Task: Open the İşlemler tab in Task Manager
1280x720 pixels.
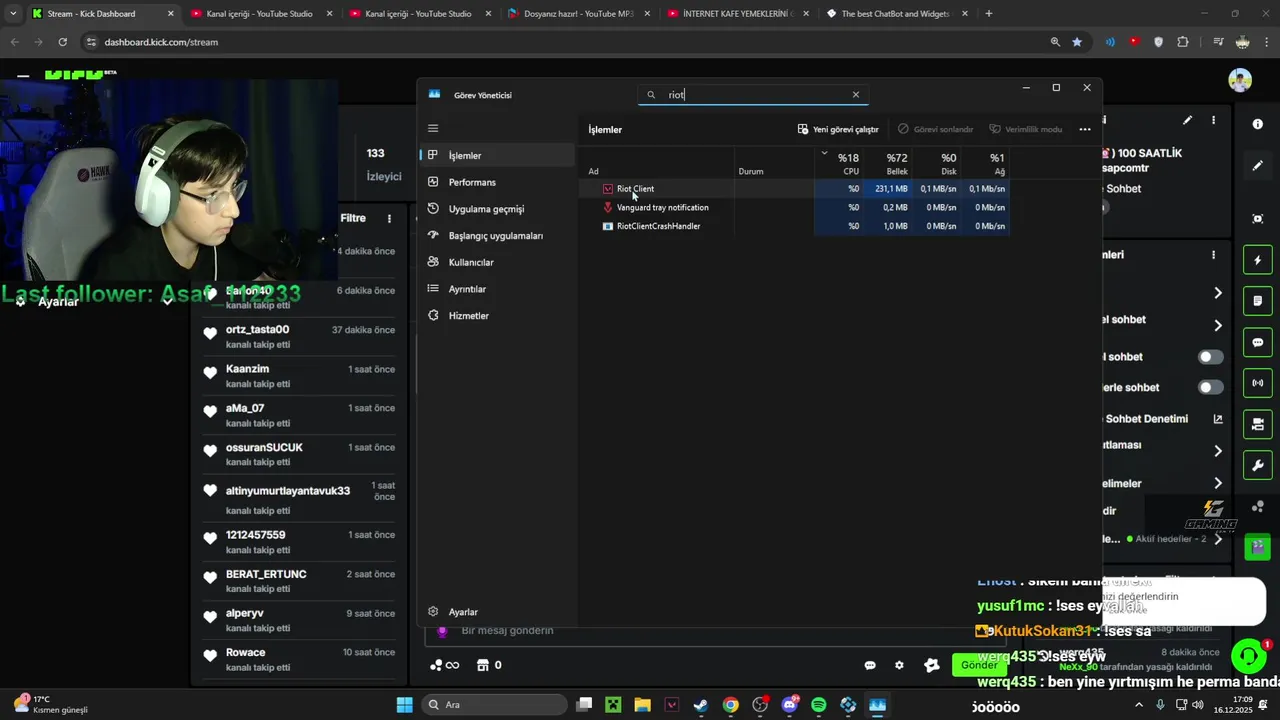Action: (497, 155)
